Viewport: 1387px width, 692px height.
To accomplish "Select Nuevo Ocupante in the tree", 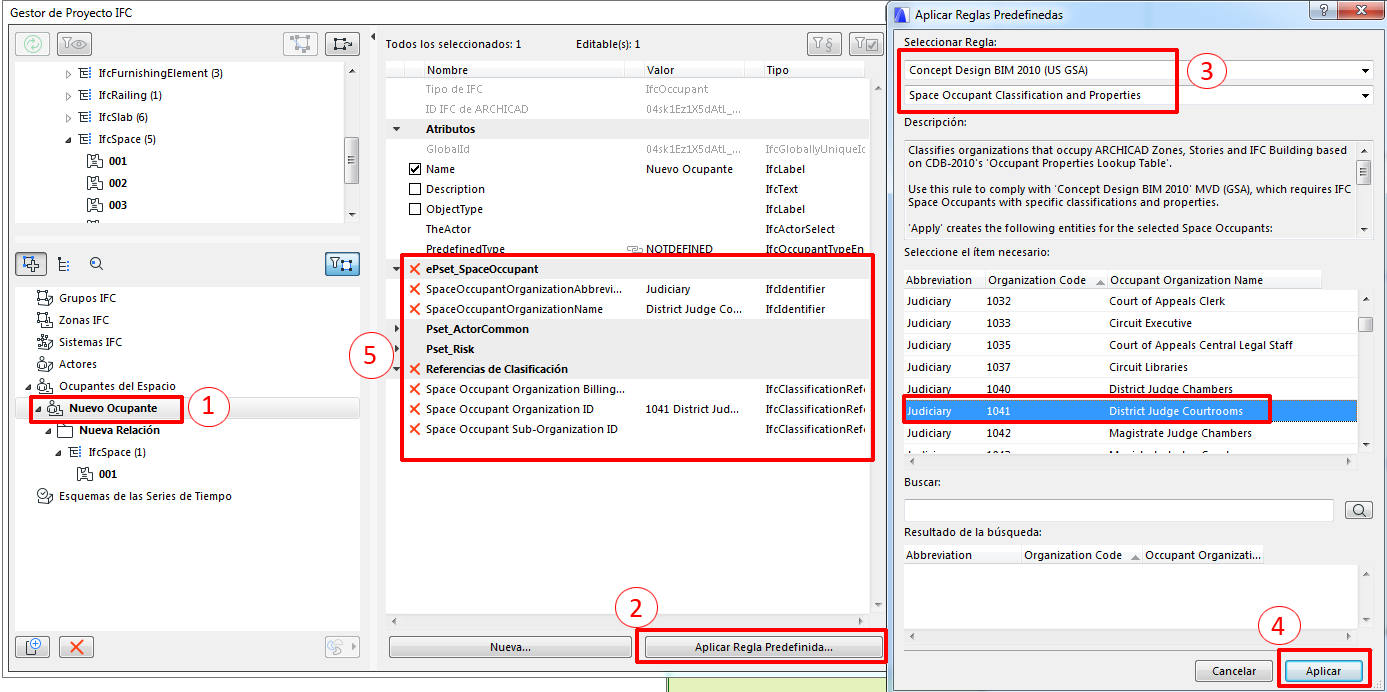I will (113, 408).
